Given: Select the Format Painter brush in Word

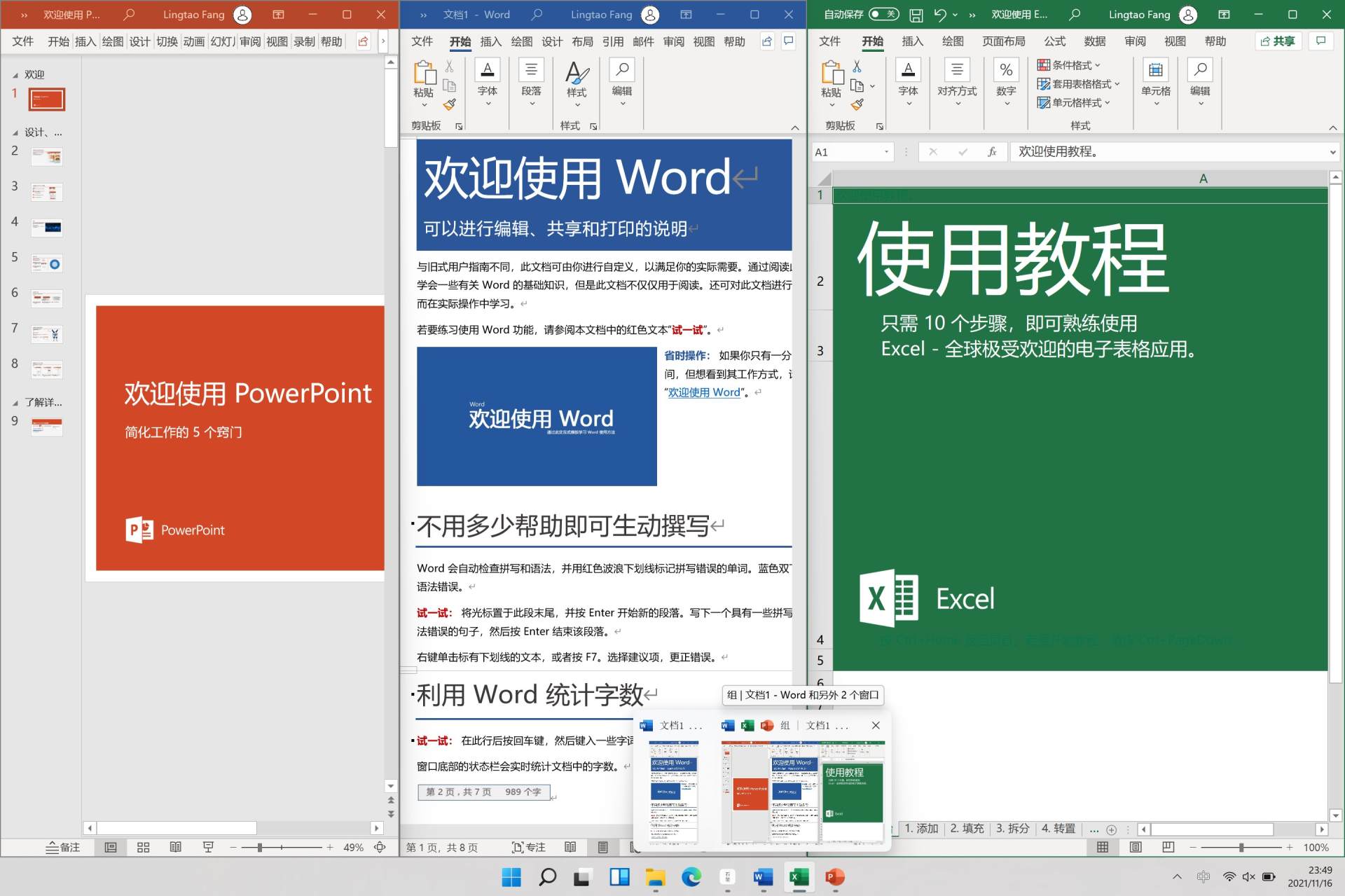Looking at the screenshot, I should click(449, 104).
